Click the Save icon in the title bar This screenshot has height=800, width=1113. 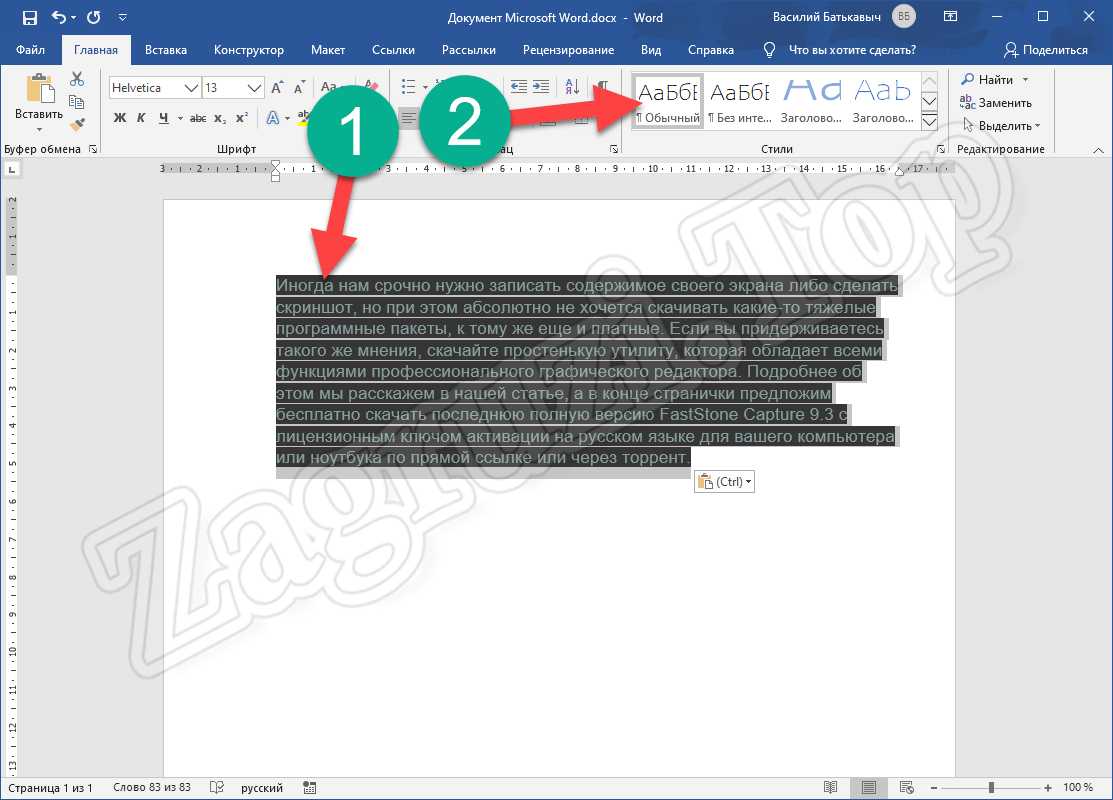[30, 17]
